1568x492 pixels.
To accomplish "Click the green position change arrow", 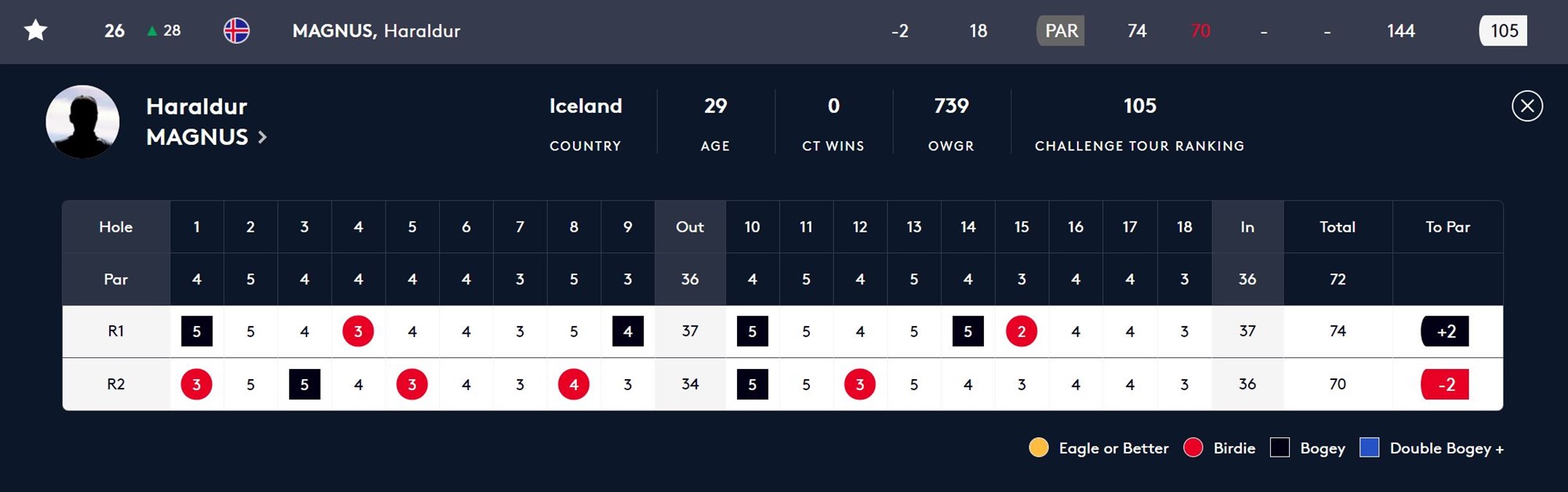I will click(x=152, y=31).
